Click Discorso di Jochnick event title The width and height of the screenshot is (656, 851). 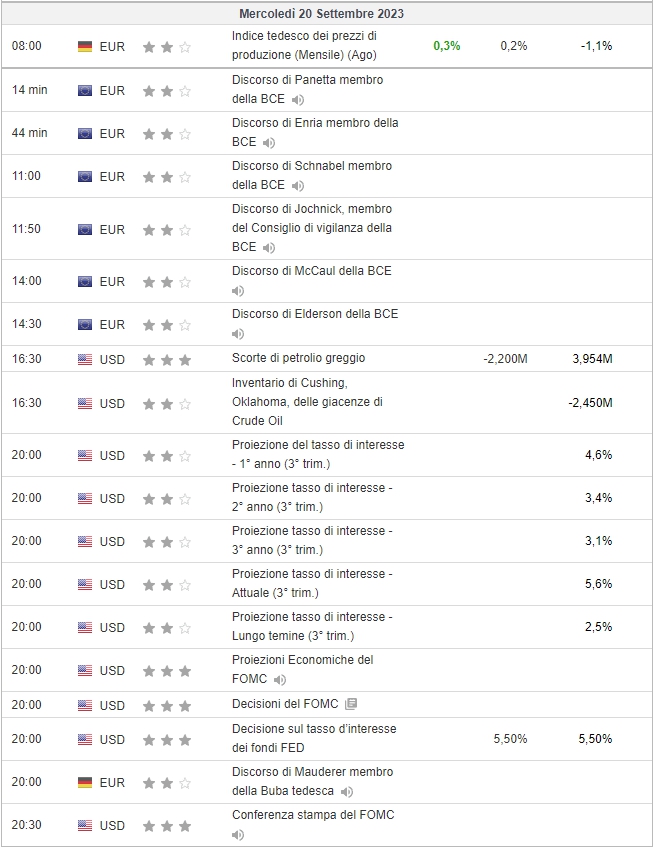pos(312,228)
